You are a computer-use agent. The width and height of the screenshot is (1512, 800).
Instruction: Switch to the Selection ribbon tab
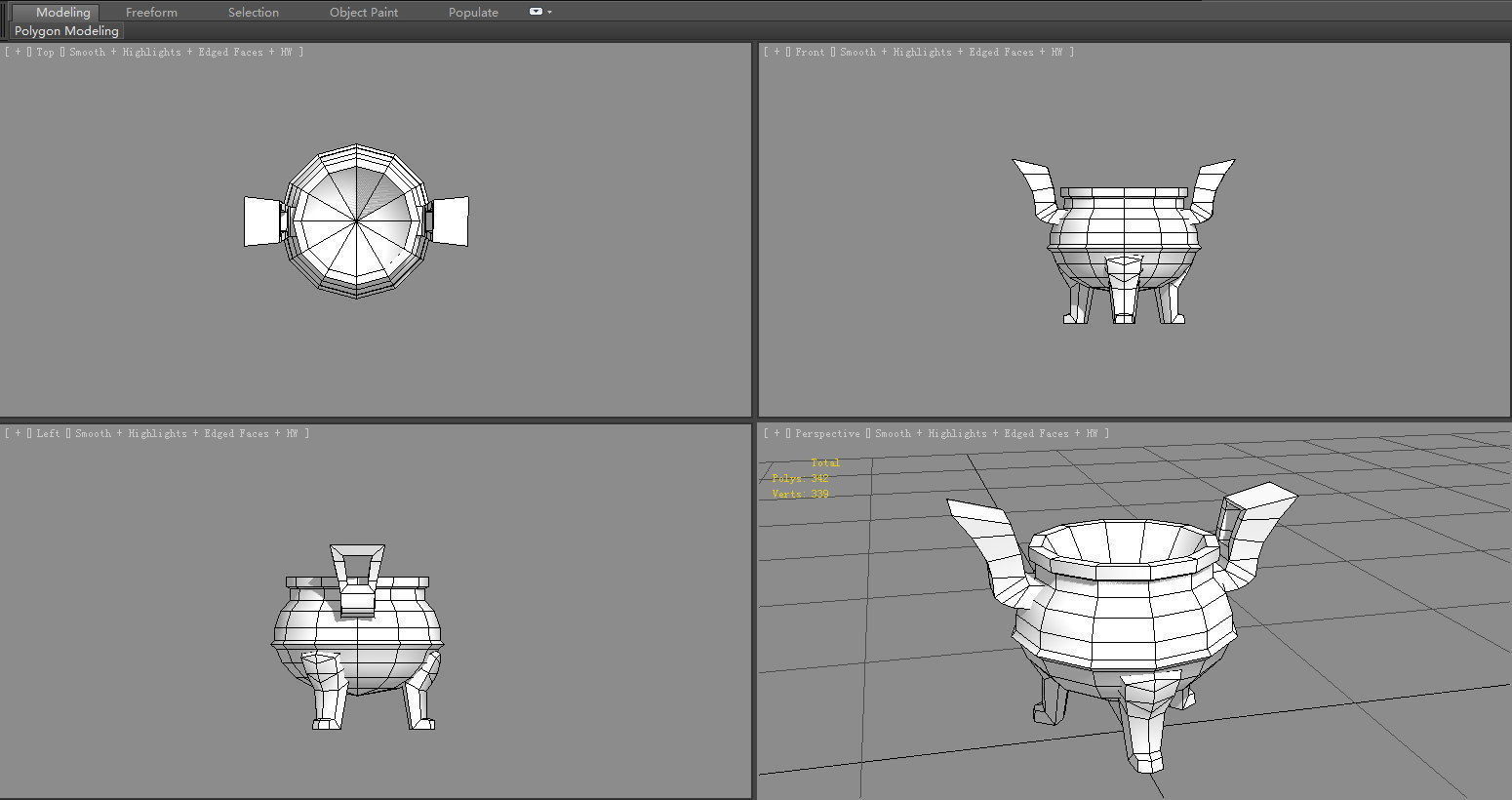point(254,13)
